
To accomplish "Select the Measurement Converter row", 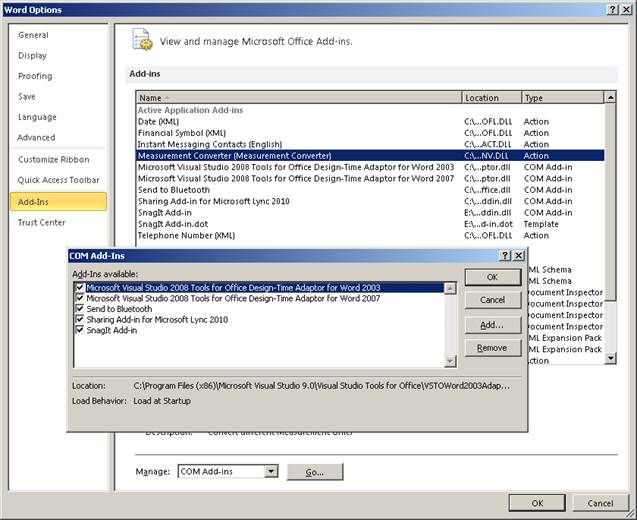I will [x=370, y=156].
